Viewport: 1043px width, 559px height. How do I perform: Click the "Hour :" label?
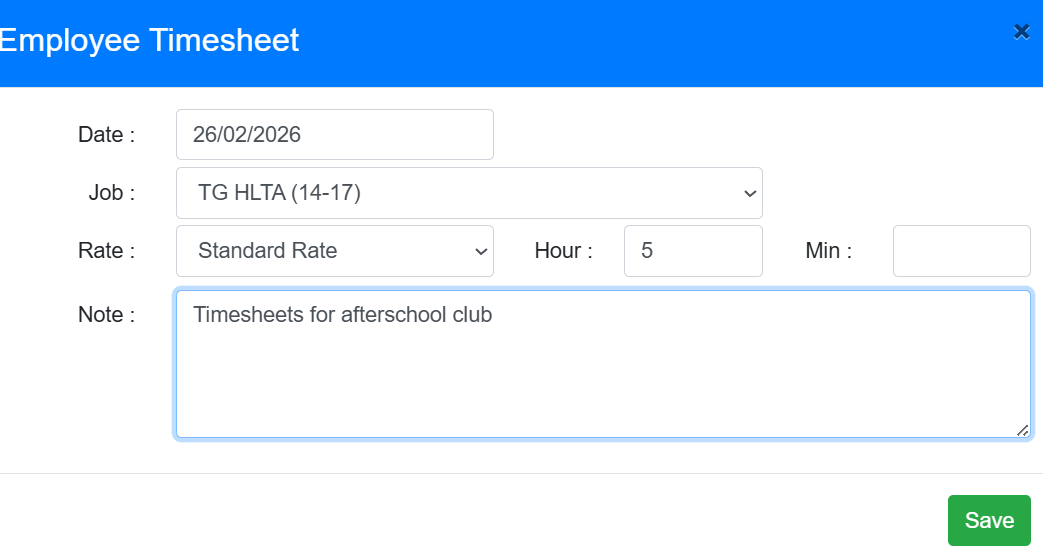click(563, 251)
